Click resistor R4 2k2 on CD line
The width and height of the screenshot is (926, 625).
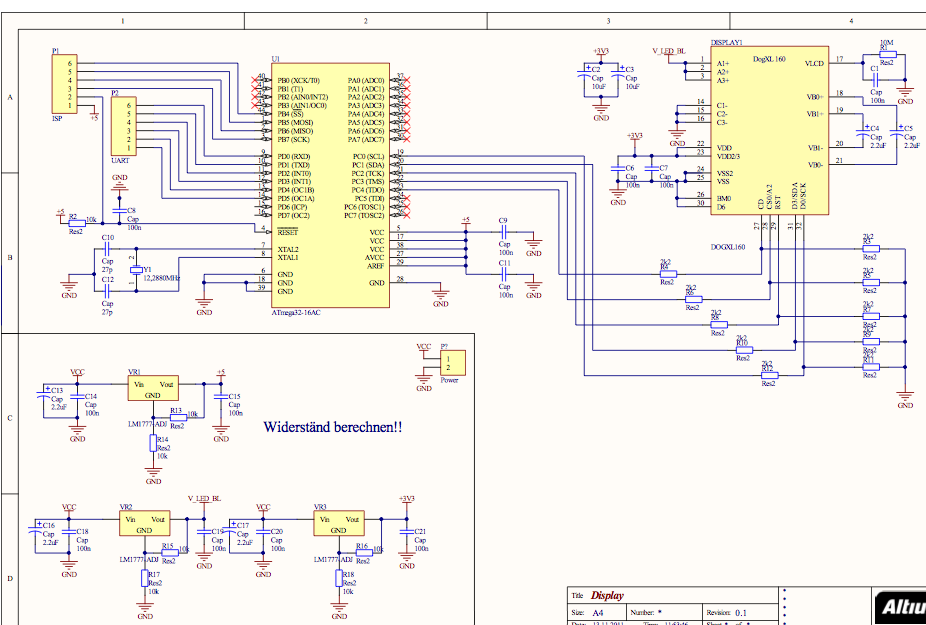[x=665, y=273]
